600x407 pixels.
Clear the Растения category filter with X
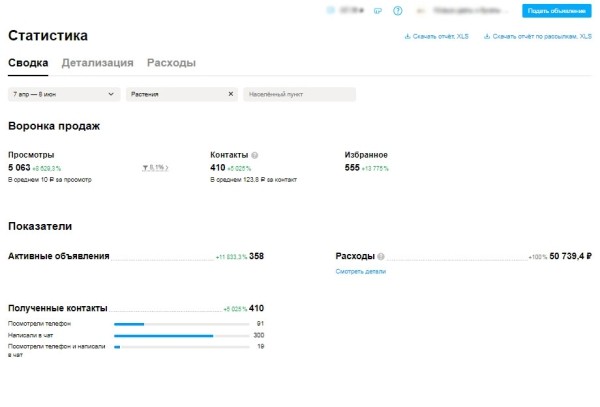pos(231,94)
